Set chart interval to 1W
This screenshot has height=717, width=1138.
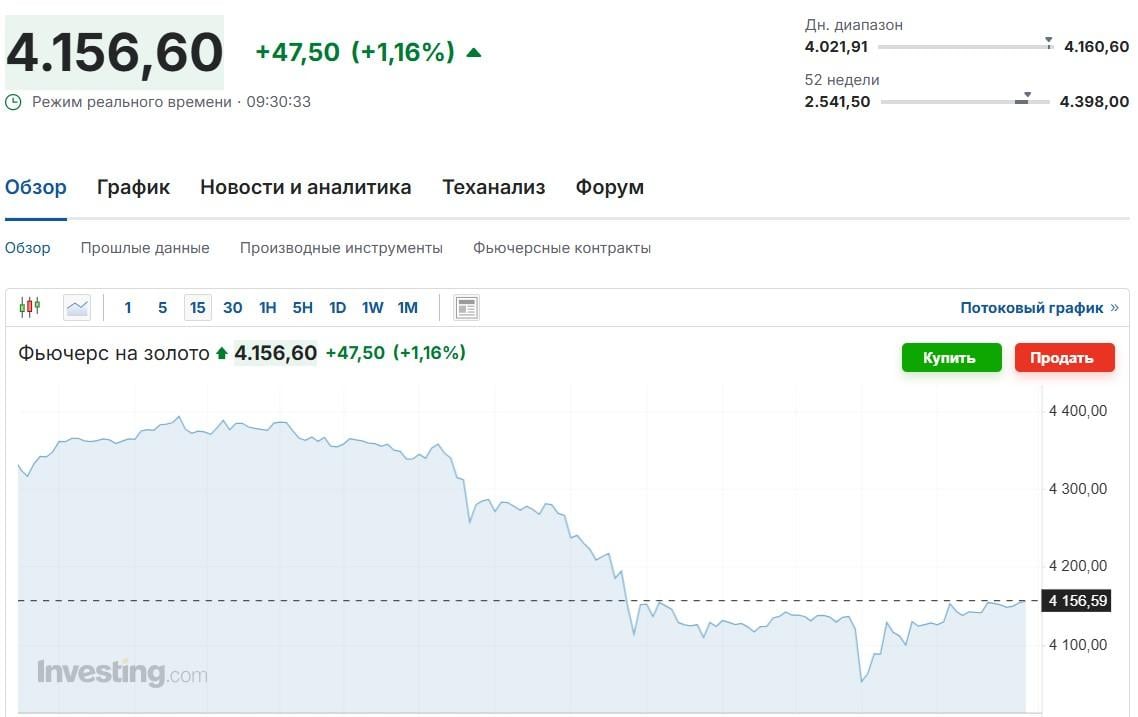372,307
